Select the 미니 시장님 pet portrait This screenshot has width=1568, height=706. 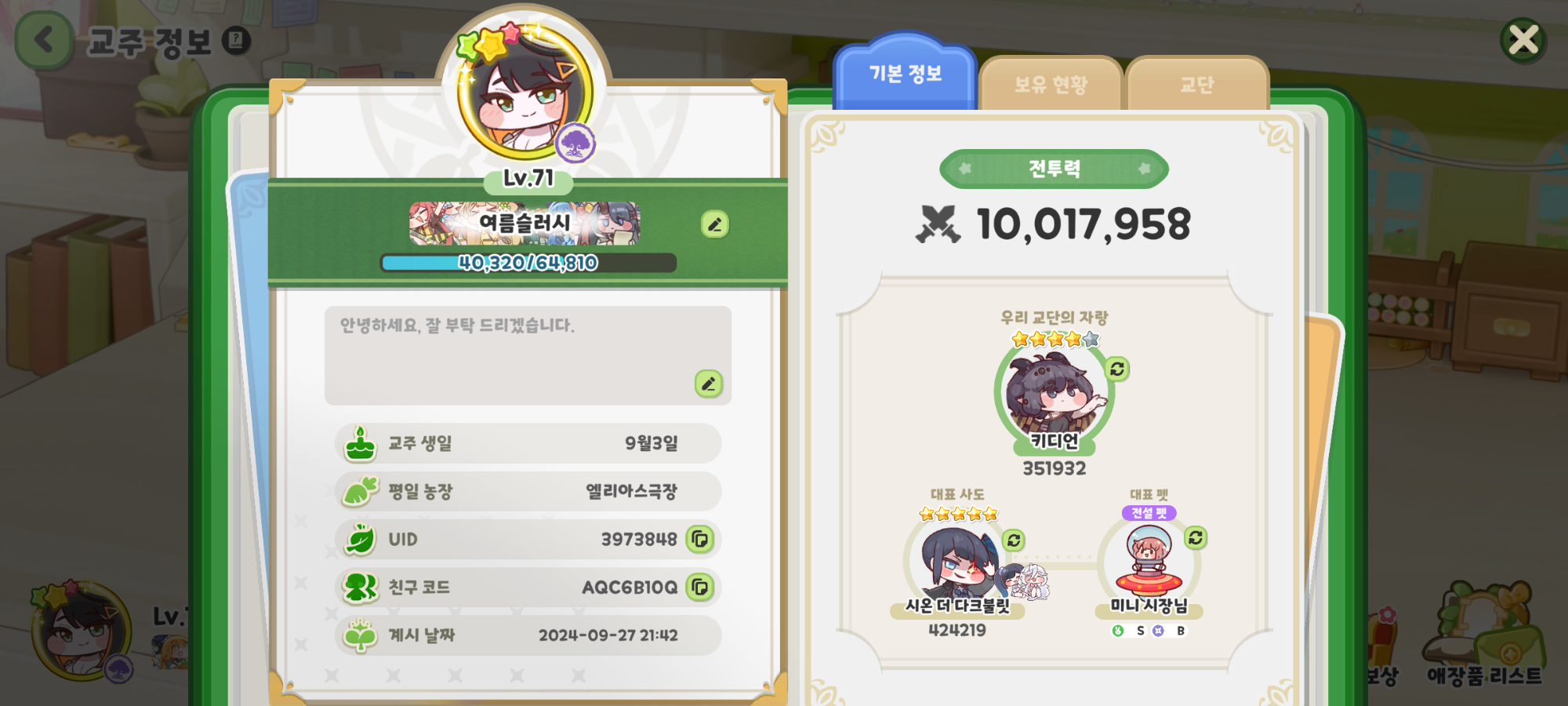pyautogui.click(x=1149, y=560)
